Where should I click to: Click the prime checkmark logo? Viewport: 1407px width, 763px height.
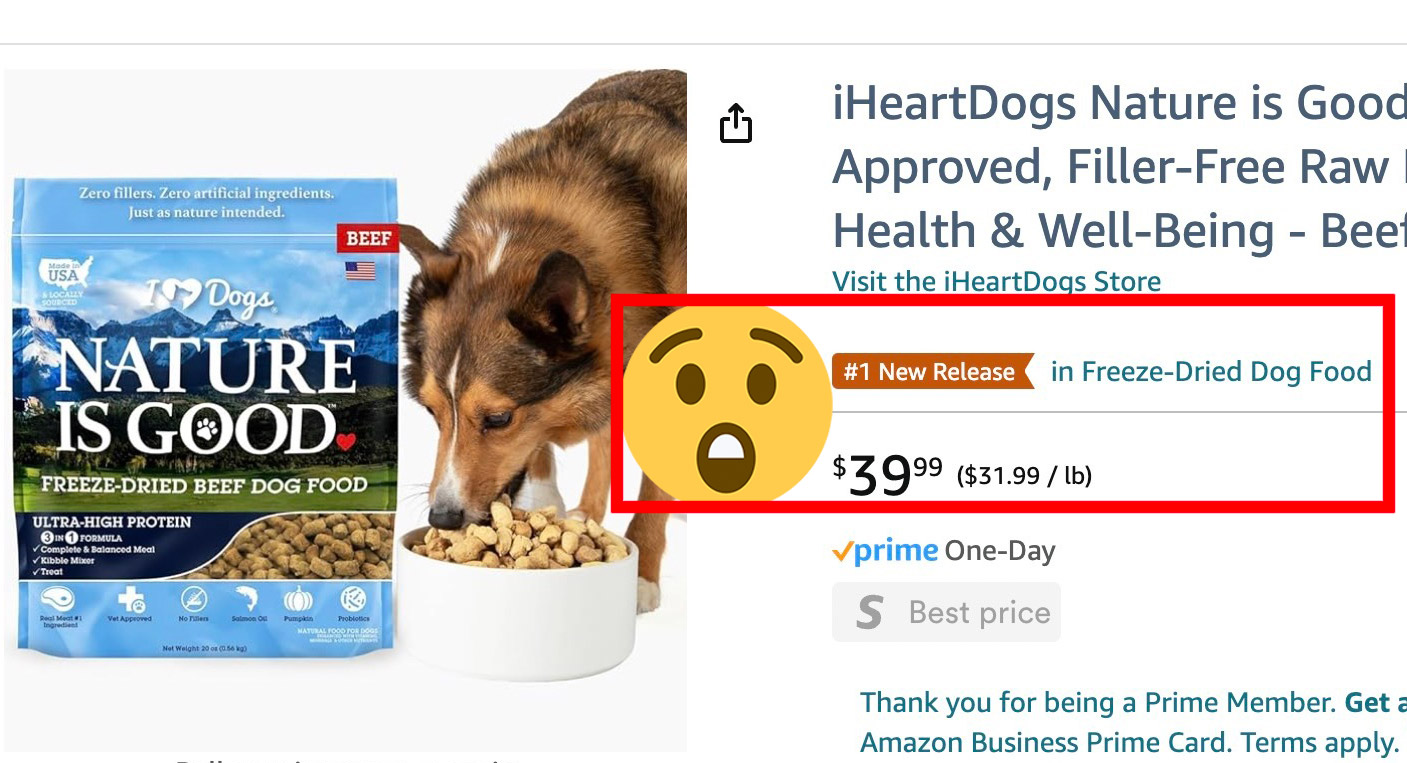885,551
